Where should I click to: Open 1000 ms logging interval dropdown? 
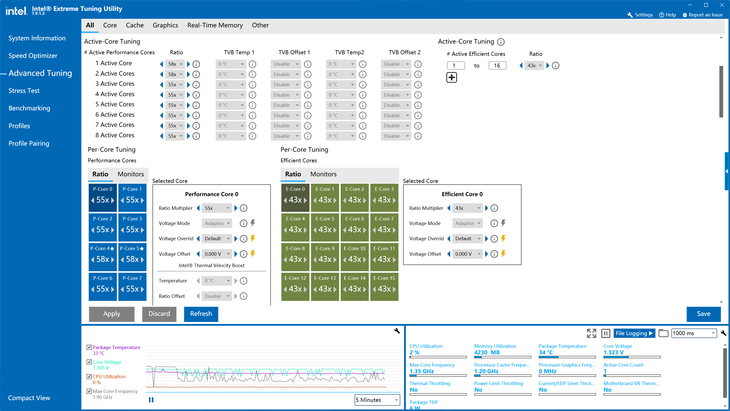click(694, 333)
